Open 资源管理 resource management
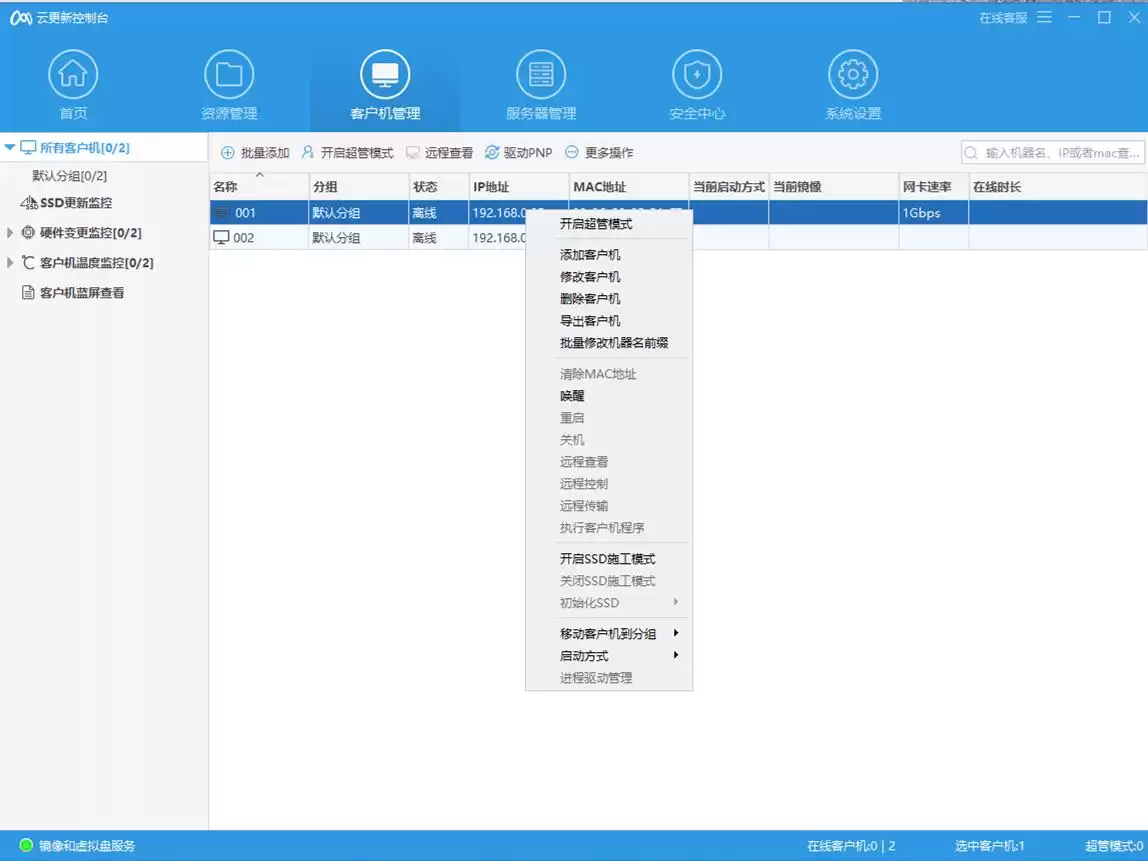The width and height of the screenshot is (1148, 861). pos(229,83)
